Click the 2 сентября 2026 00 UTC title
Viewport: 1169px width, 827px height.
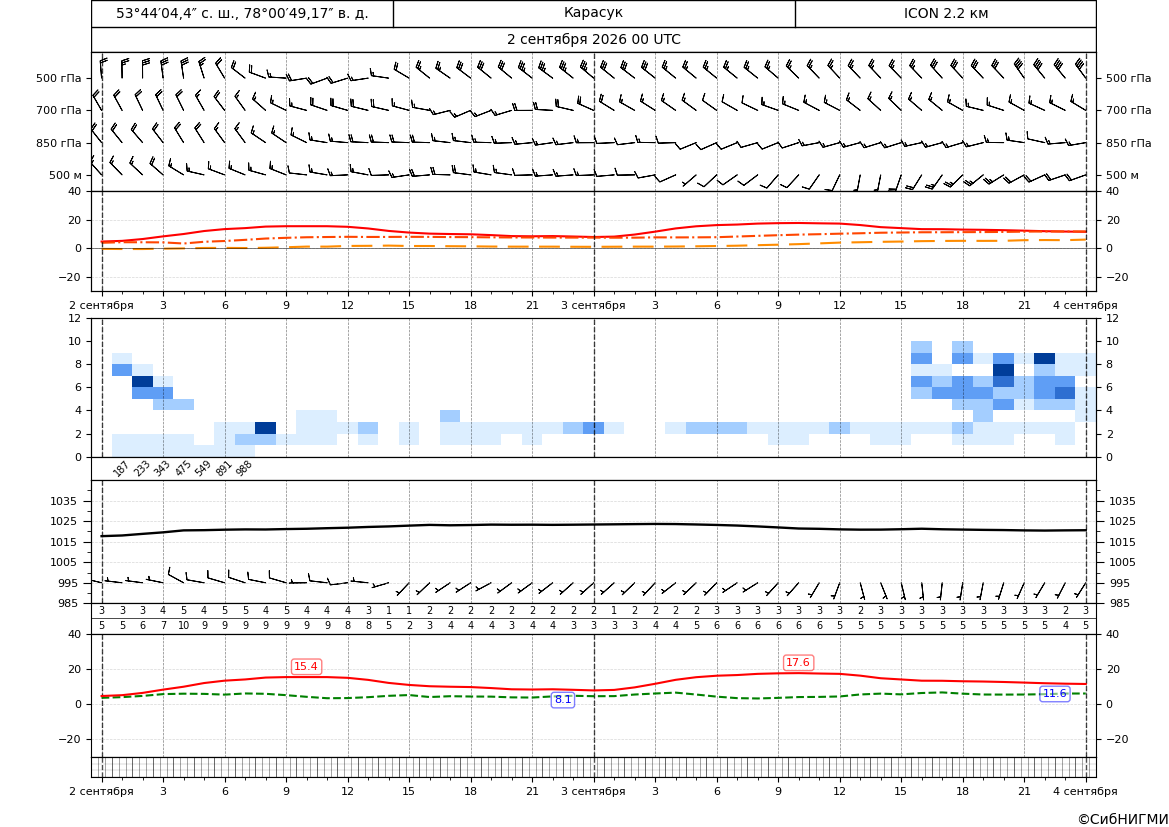click(593, 40)
